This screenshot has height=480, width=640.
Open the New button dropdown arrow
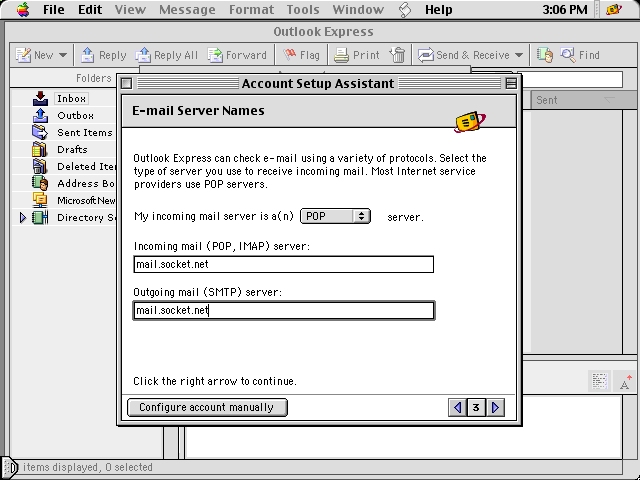63,55
